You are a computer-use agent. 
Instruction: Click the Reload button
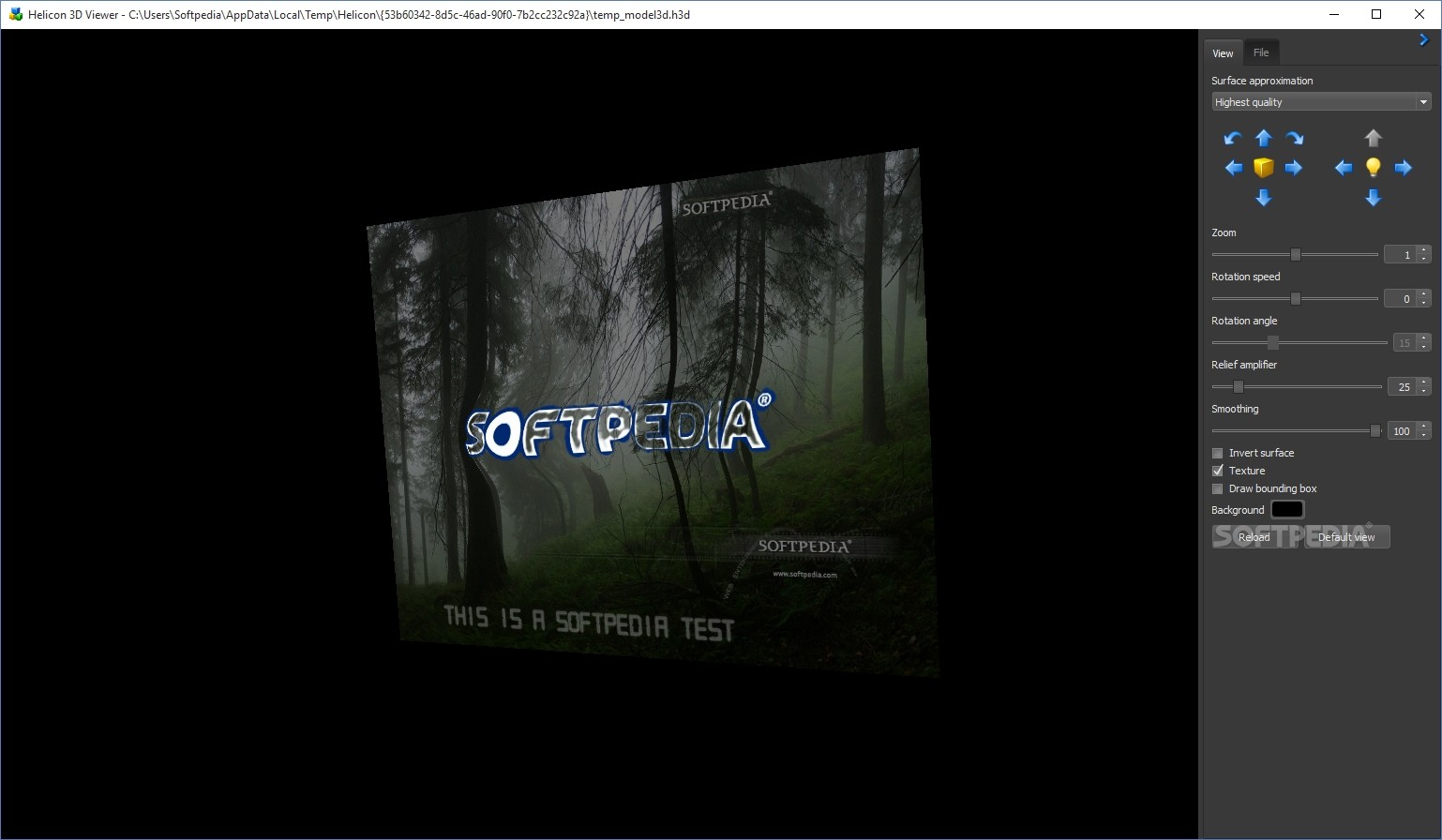(1254, 537)
